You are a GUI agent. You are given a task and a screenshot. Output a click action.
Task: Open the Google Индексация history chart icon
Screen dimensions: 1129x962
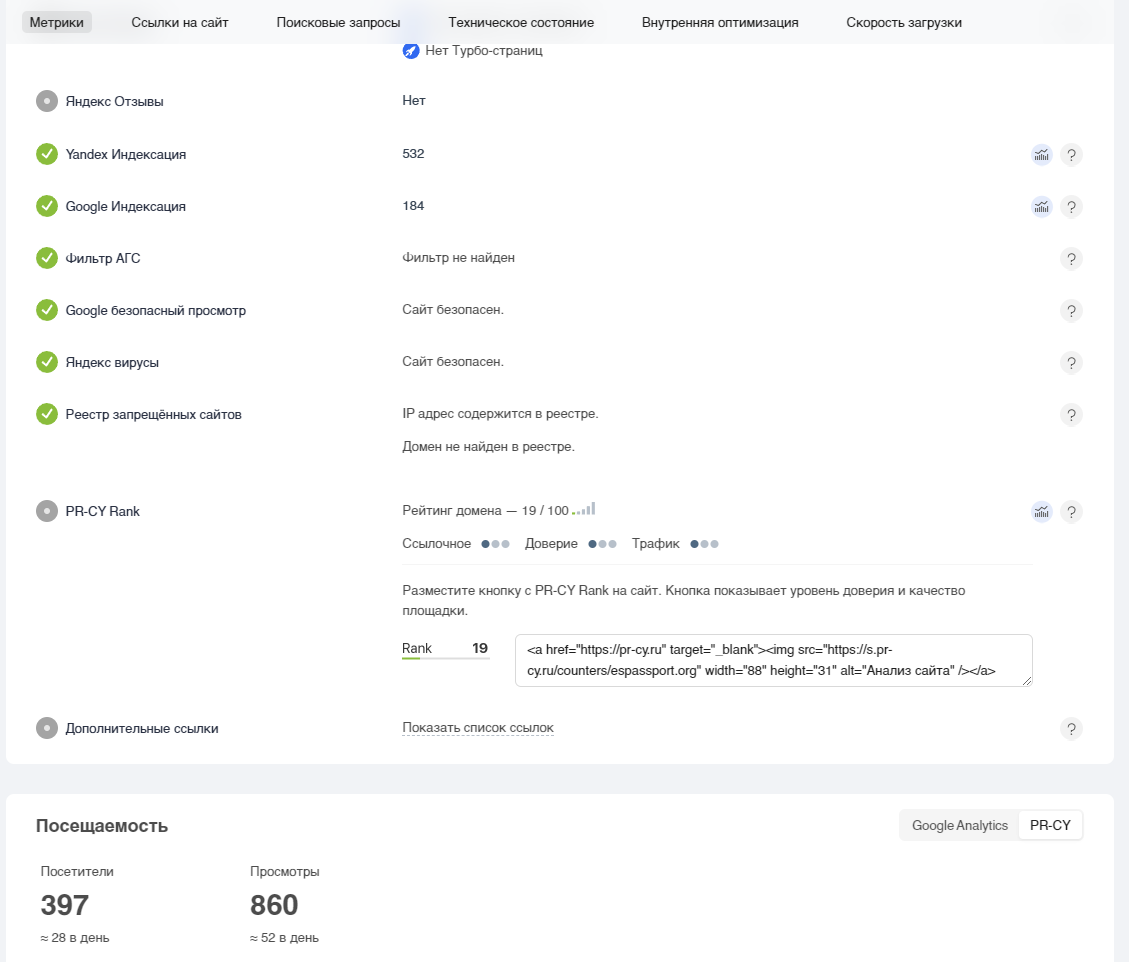click(1042, 207)
